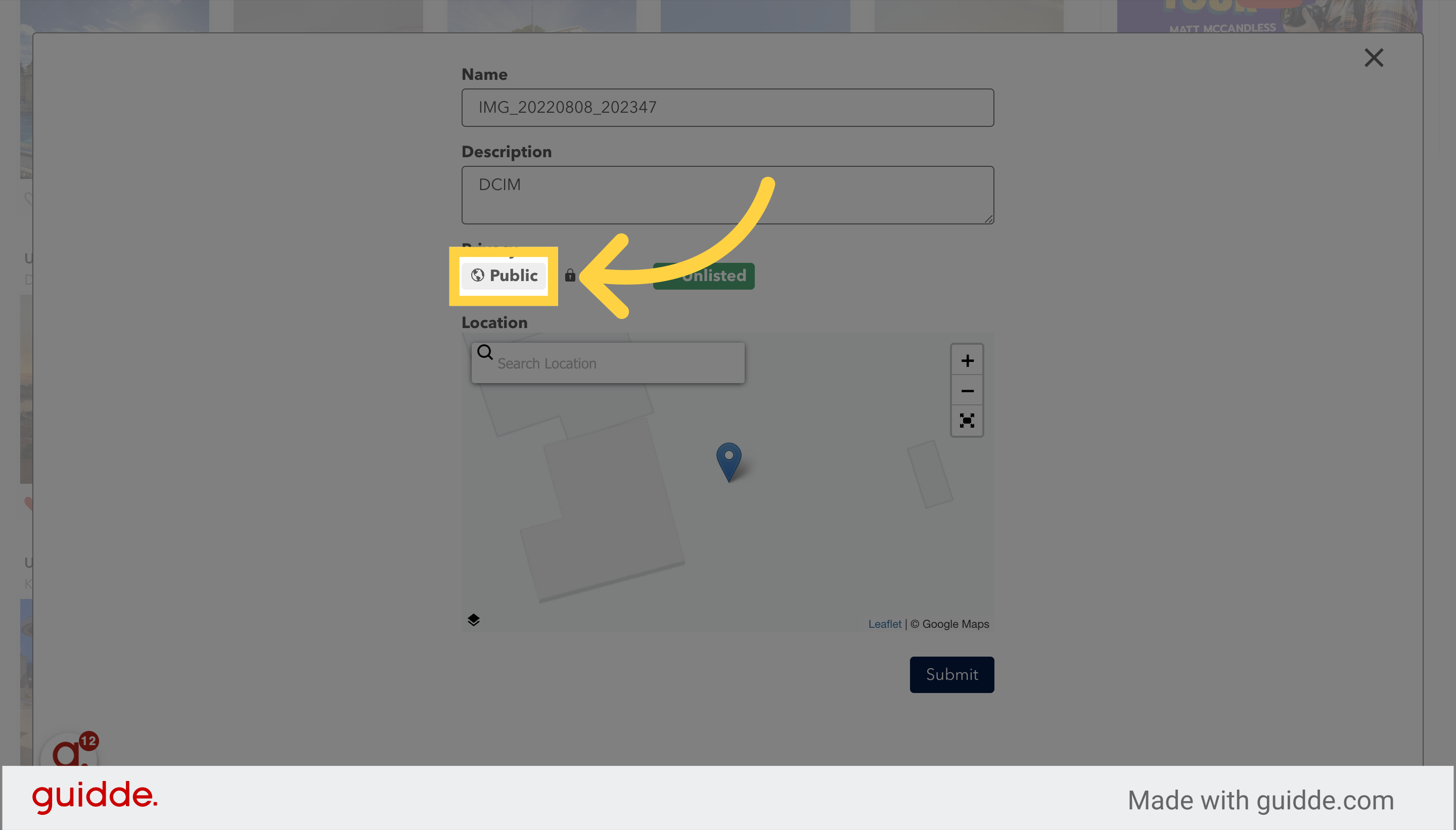Click the map layers switcher icon
Image resolution: width=1456 pixels, height=830 pixels.
pos(473,619)
